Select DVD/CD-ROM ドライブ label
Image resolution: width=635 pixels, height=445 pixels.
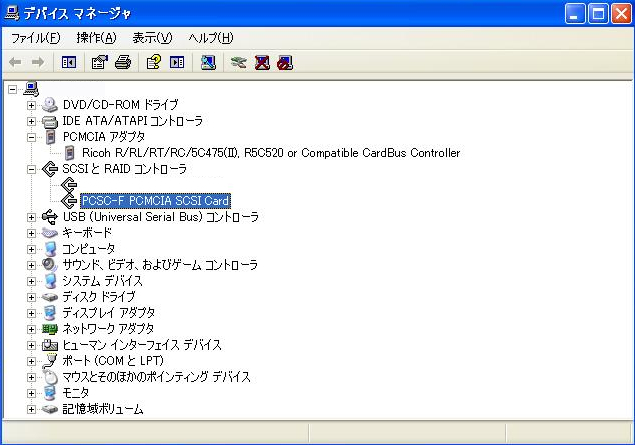tap(120, 105)
